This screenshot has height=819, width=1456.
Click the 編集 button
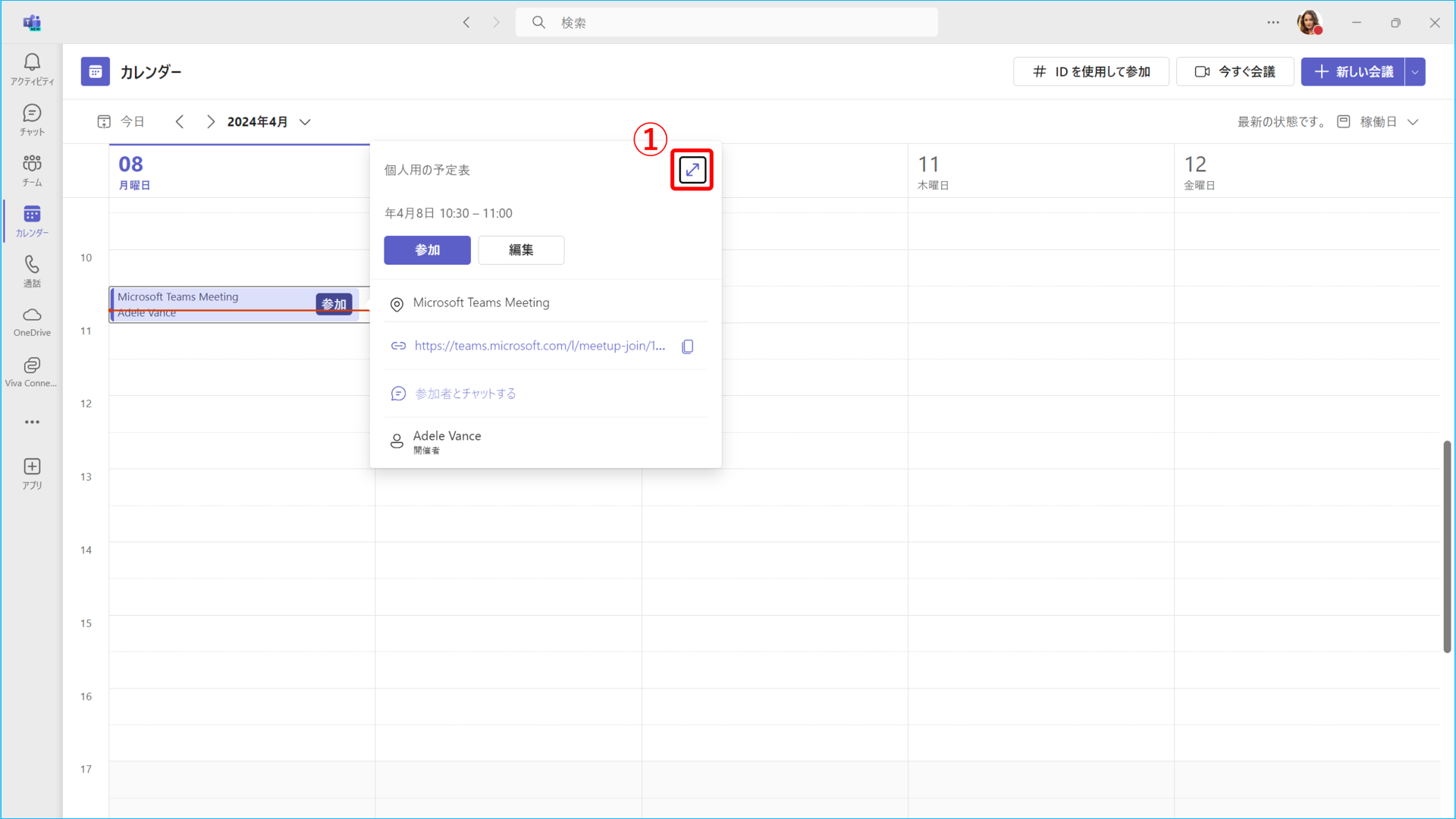(521, 250)
